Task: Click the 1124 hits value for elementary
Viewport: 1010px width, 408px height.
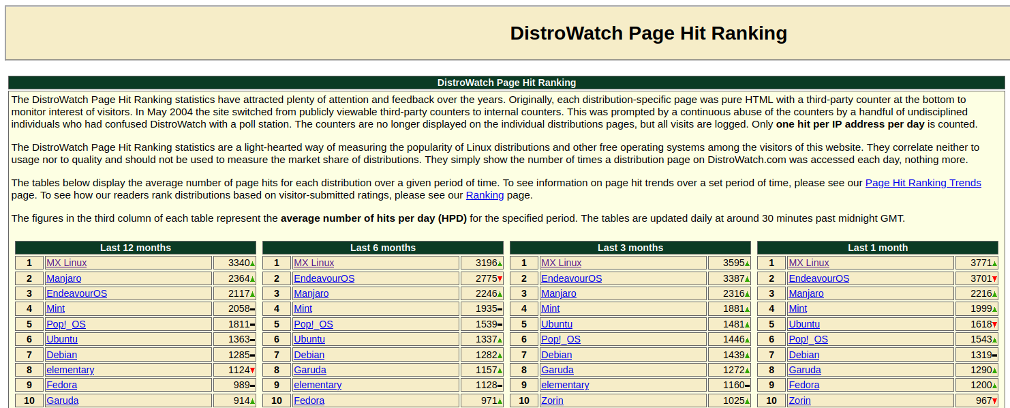Action: pyautogui.click(x=239, y=370)
